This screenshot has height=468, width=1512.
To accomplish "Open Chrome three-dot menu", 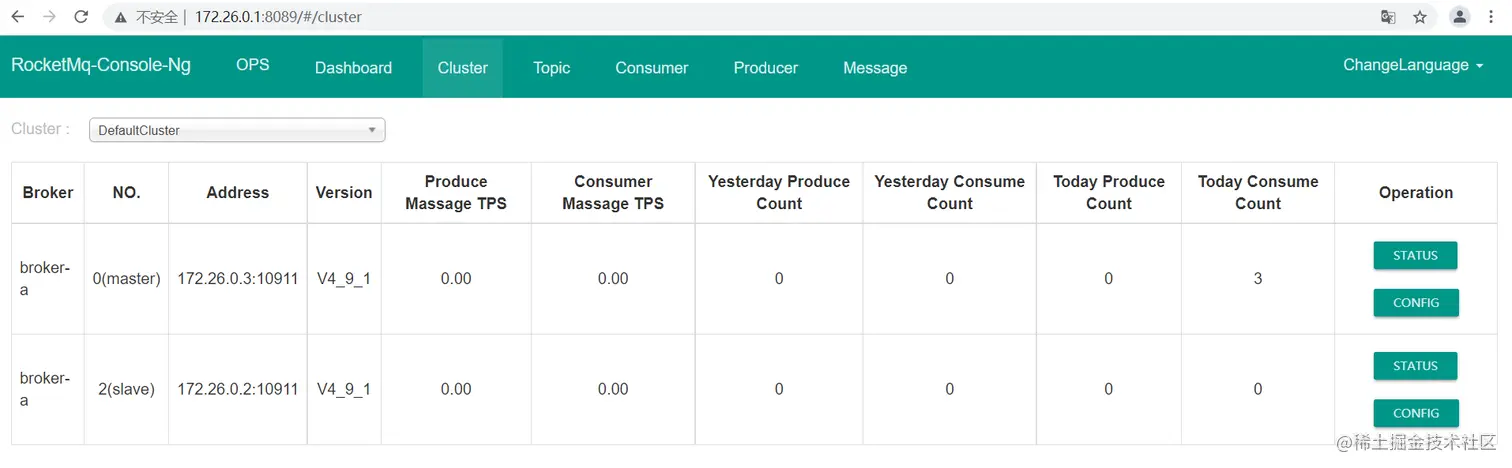I will [x=1493, y=17].
